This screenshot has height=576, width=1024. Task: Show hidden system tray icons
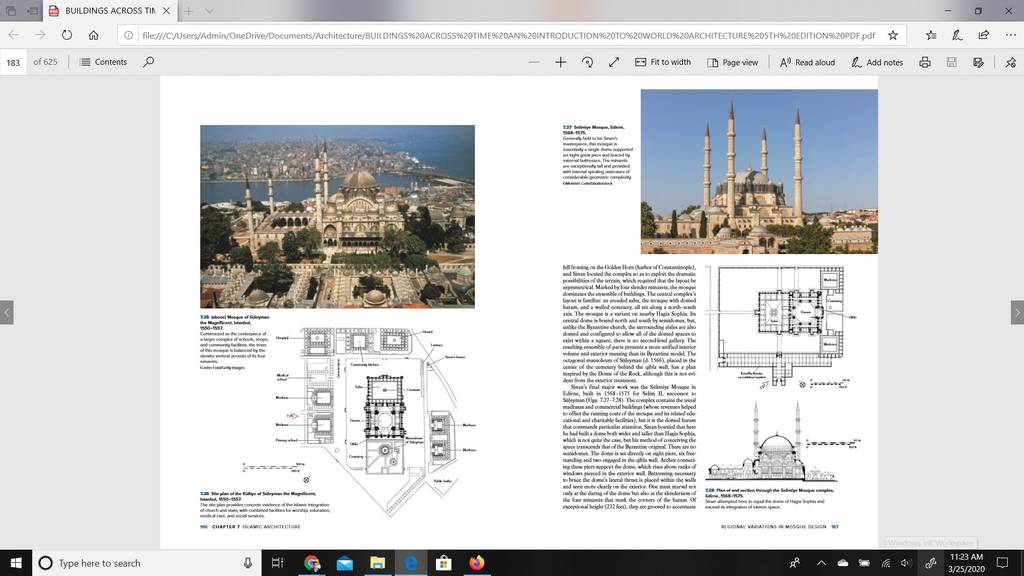pos(822,563)
